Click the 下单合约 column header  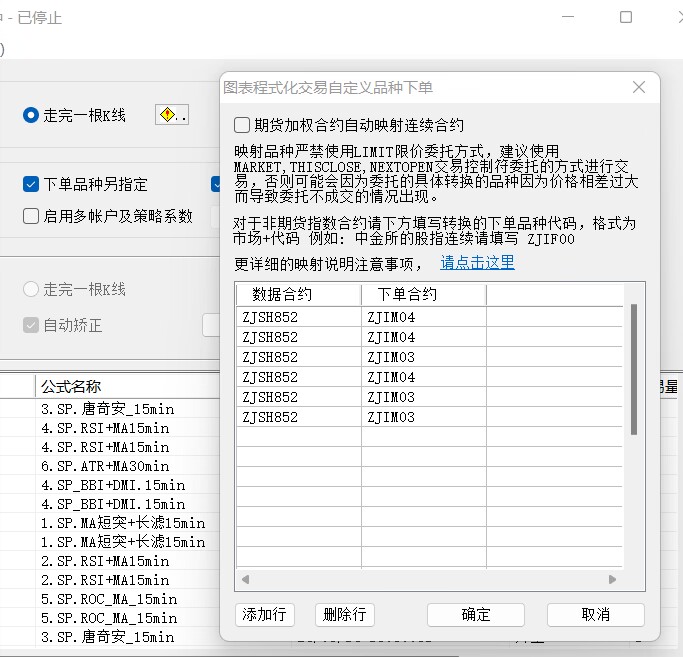click(x=424, y=295)
